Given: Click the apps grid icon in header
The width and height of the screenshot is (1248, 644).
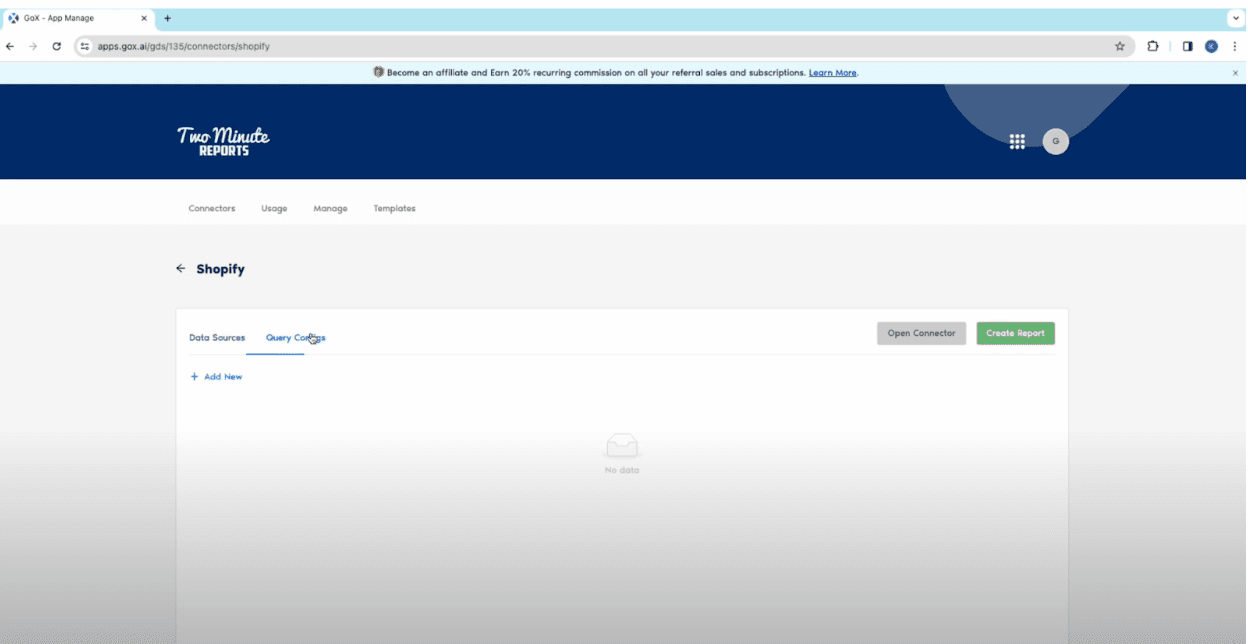Looking at the screenshot, I should pos(1017,142).
